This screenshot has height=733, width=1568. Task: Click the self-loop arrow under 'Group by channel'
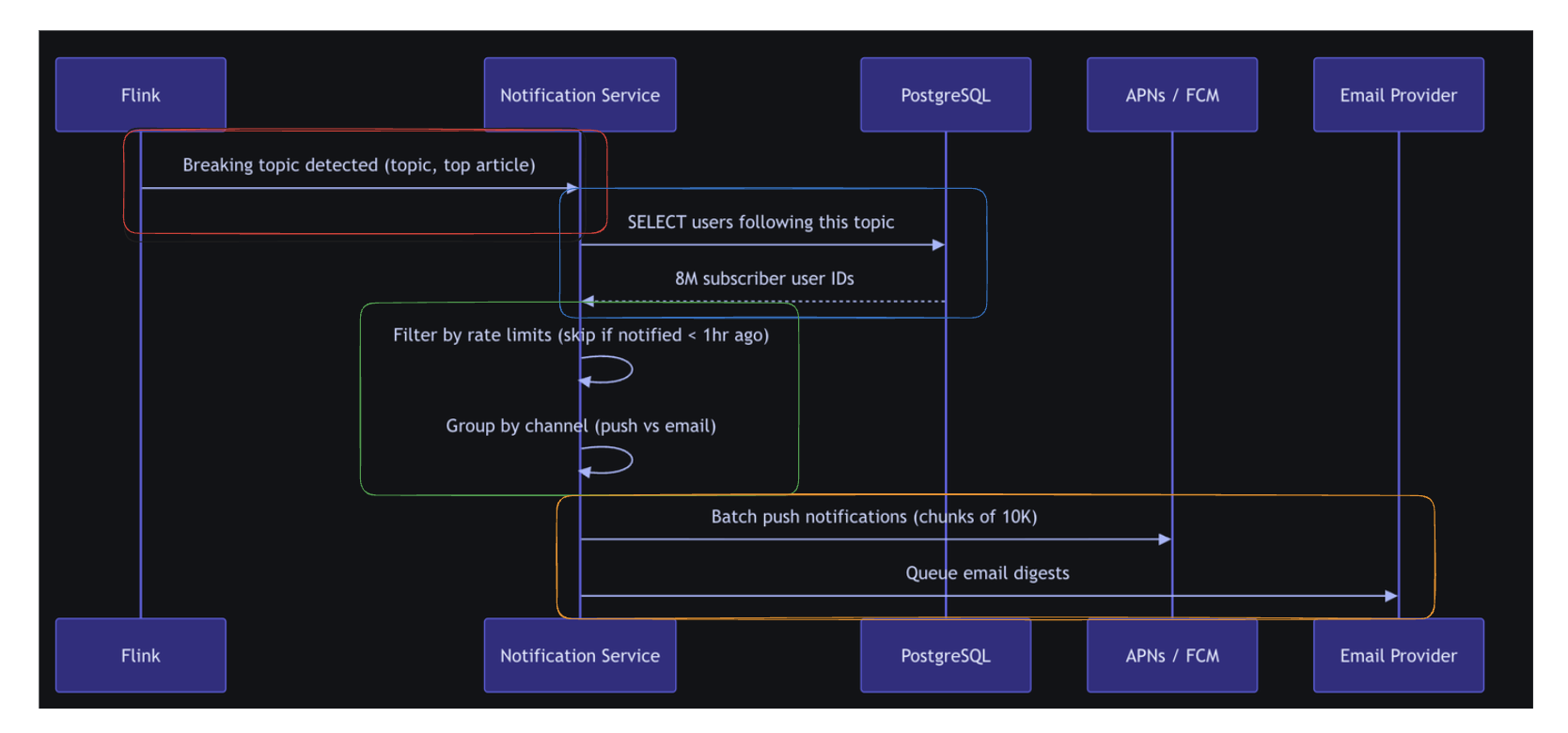click(x=605, y=460)
